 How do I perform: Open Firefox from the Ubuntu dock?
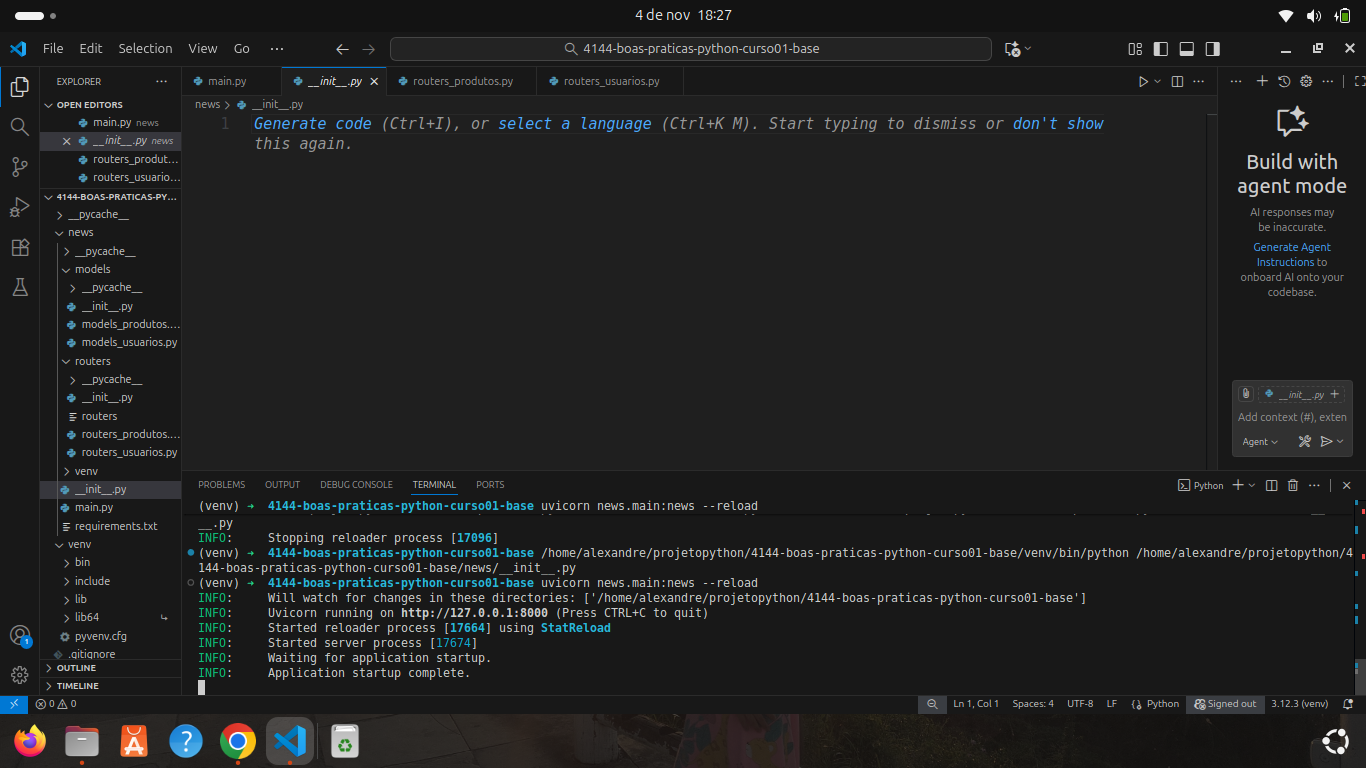click(30, 741)
